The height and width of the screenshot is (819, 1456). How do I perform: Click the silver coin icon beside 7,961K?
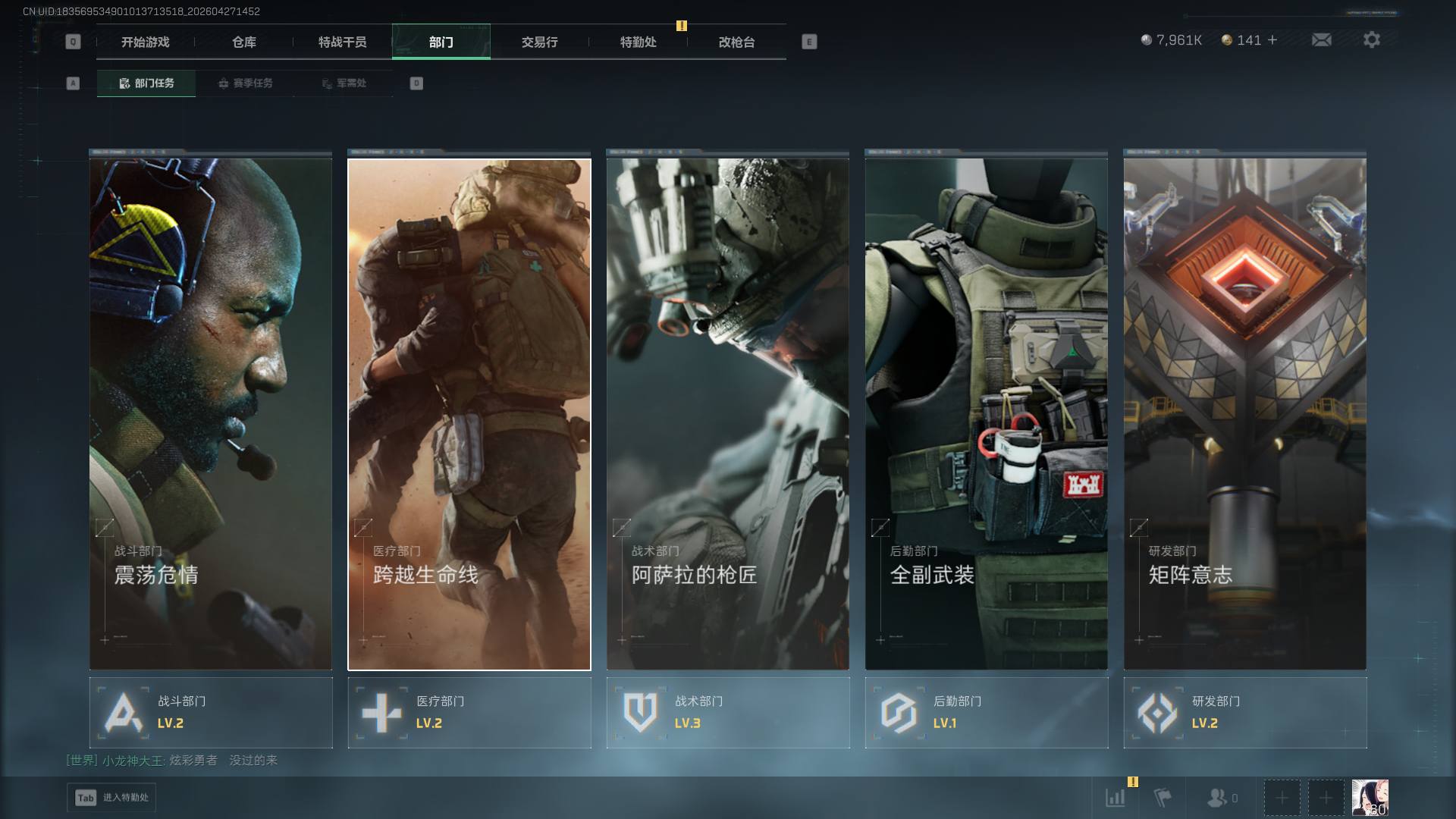coord(1147,40)
